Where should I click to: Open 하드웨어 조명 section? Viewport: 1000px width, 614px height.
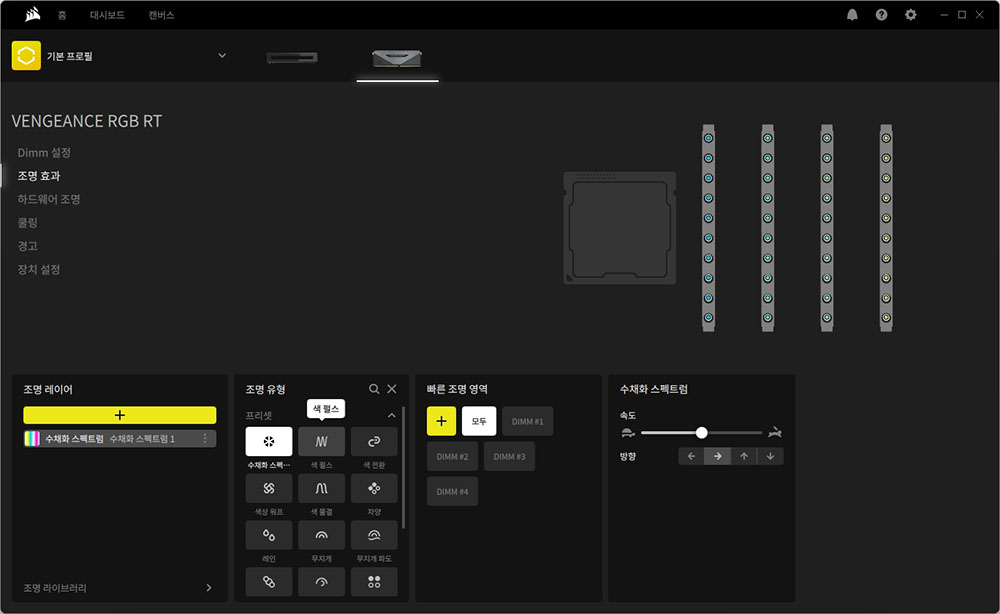tap(49, 200)
